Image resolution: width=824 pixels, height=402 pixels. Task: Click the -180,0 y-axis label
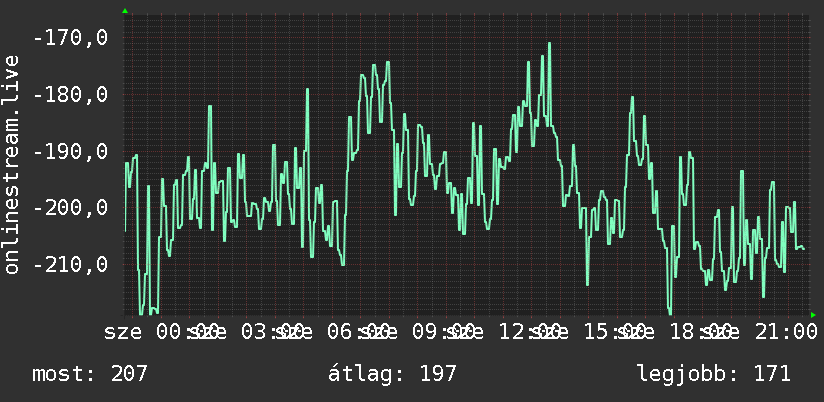coord(70,95)
